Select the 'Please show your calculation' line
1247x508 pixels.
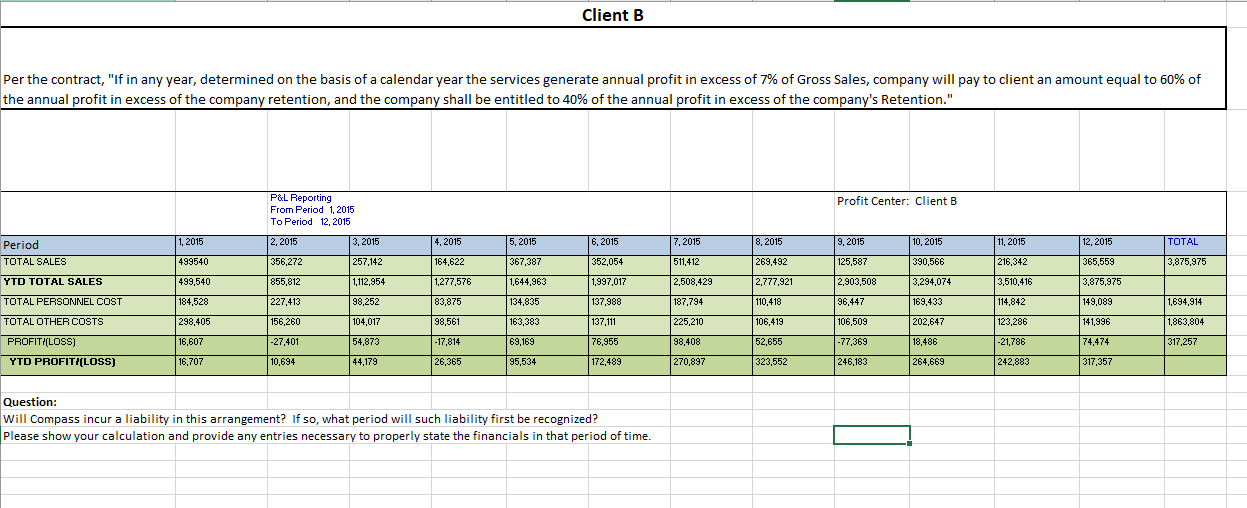point(327,435)
